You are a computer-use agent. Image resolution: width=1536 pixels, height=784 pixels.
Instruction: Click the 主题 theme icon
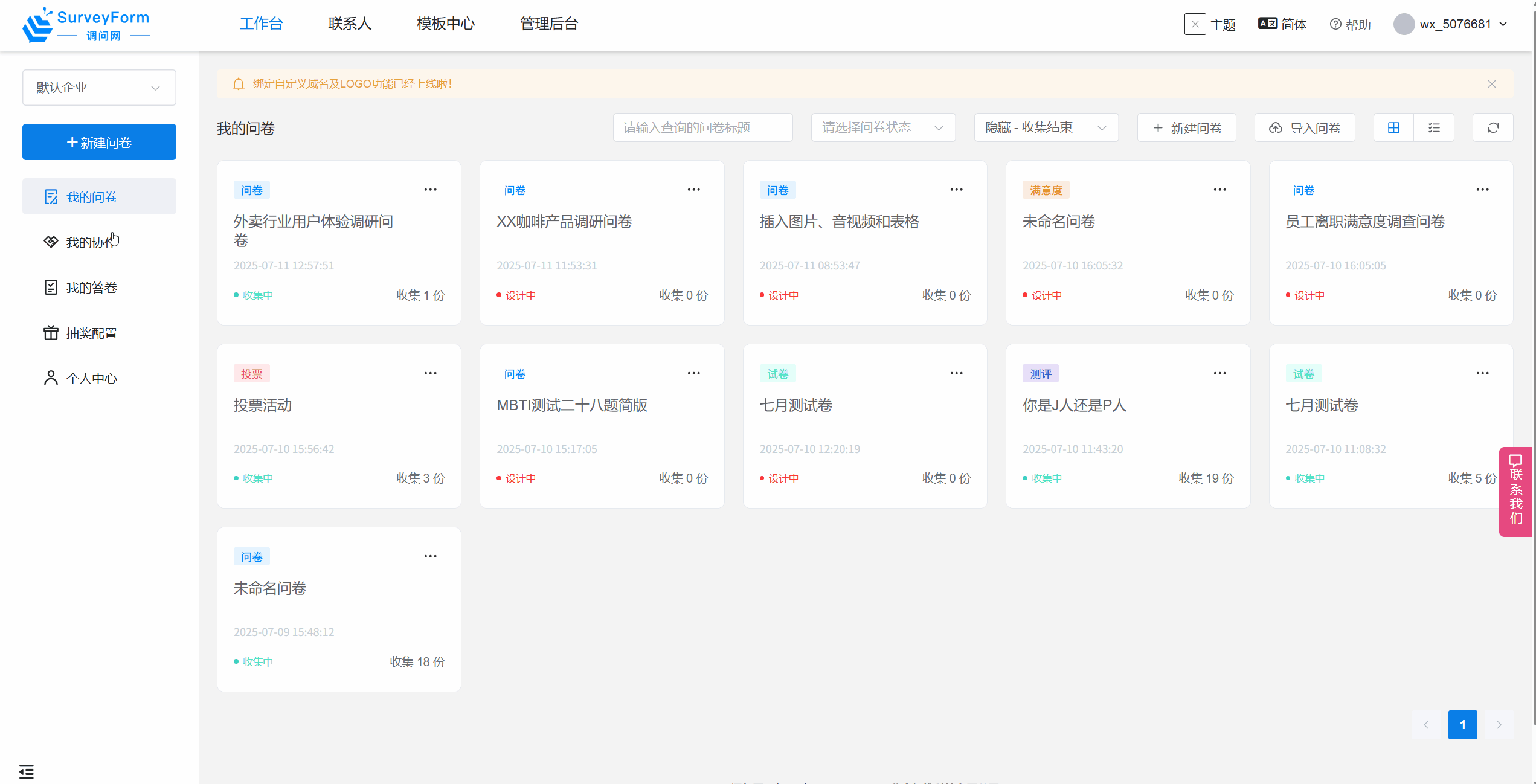1195,24
